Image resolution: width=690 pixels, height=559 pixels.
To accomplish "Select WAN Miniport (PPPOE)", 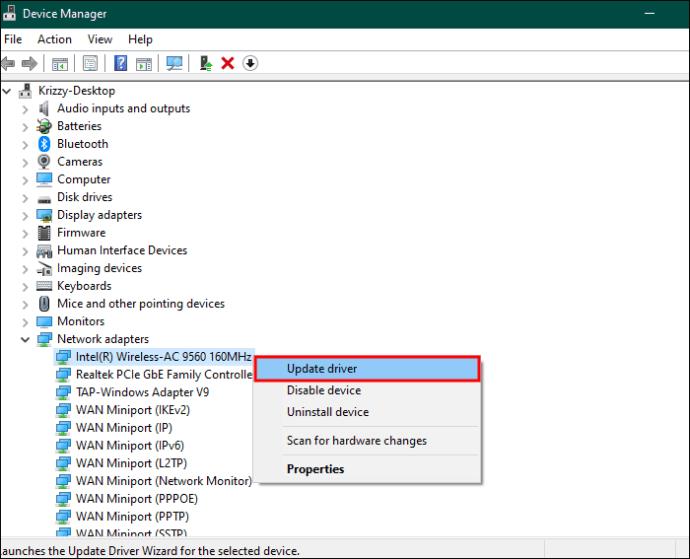I will pyautogui.click(x=137, y=499).
